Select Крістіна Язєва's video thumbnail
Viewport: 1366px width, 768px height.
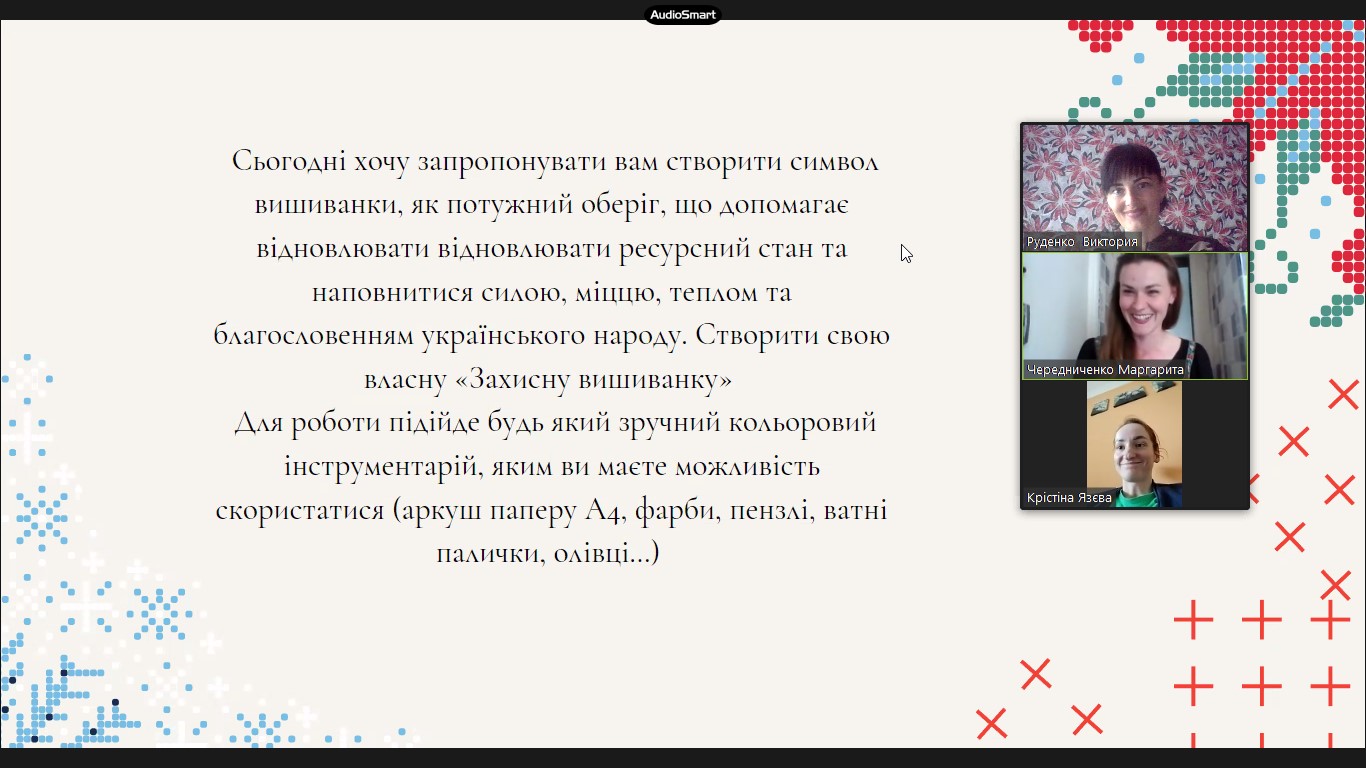(x=1135, y=444)
